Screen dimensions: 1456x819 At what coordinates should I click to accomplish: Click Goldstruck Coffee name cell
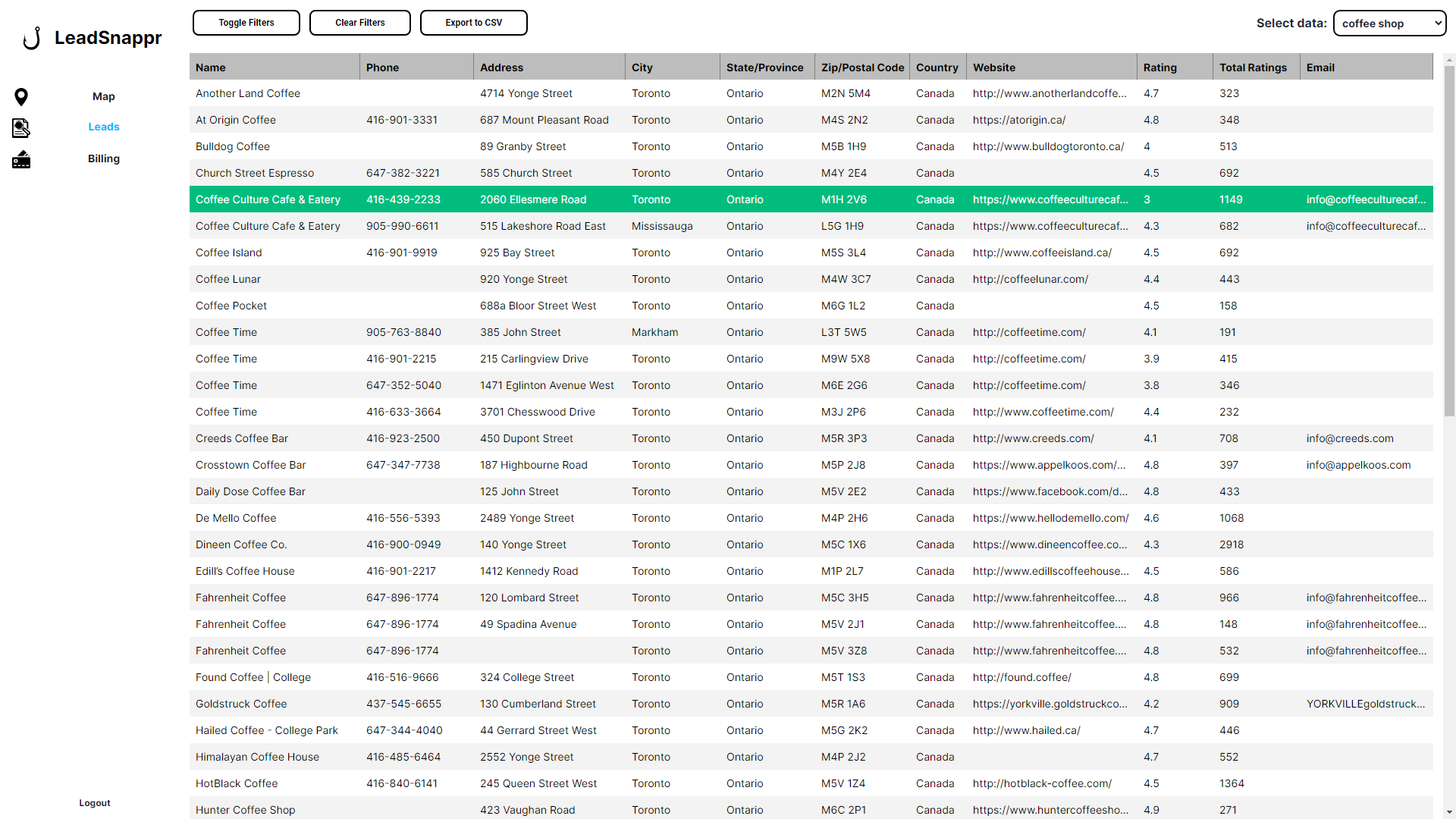point(241,704)
